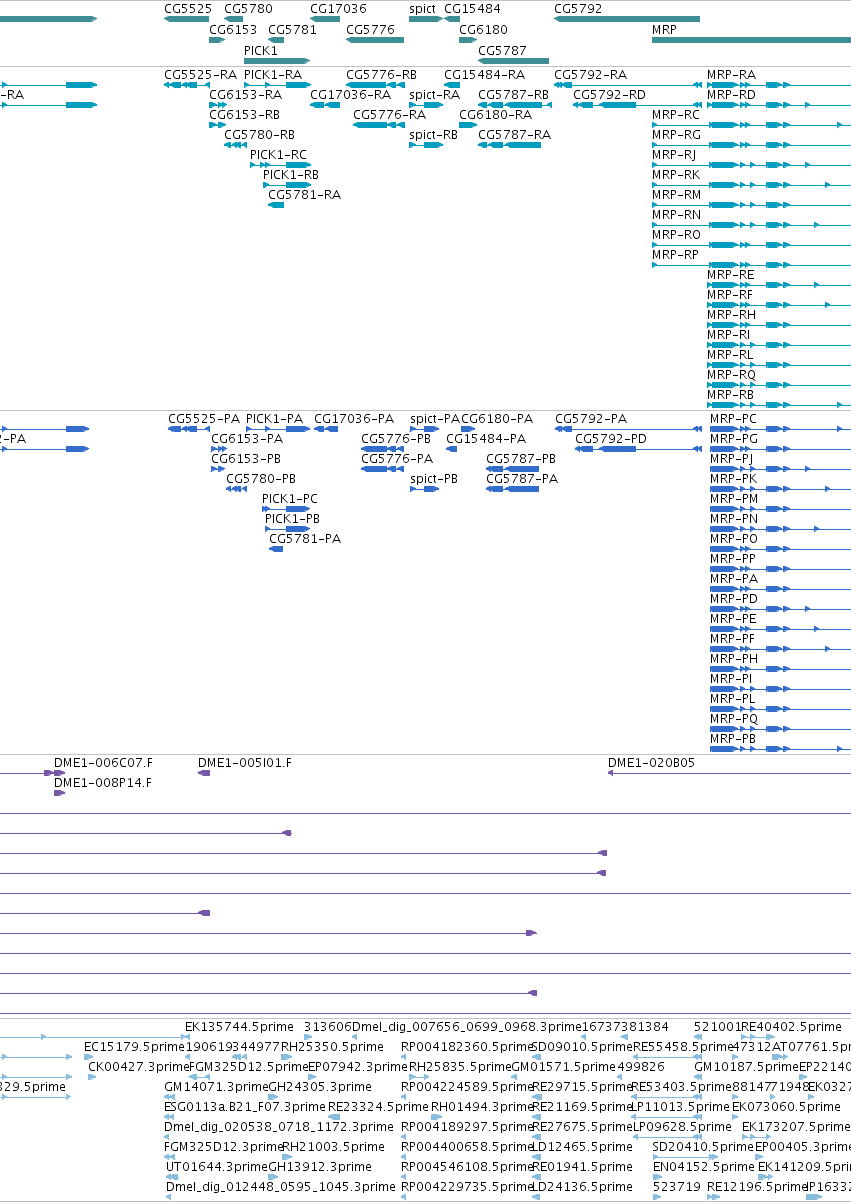Select the spict gene label

423,9
